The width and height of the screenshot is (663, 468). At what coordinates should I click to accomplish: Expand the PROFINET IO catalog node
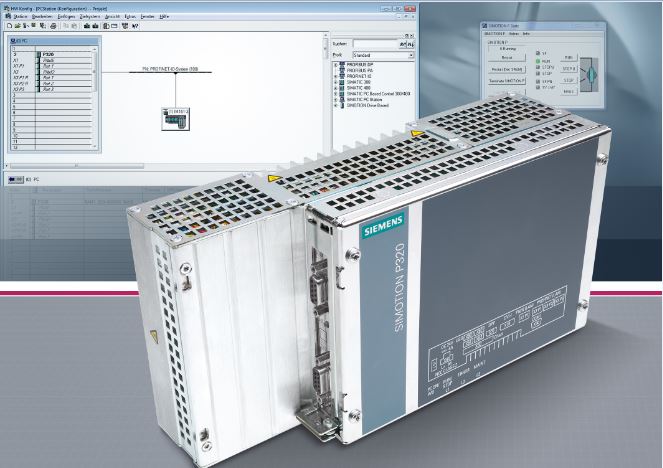pyautogui.click(x=336, y=76)
